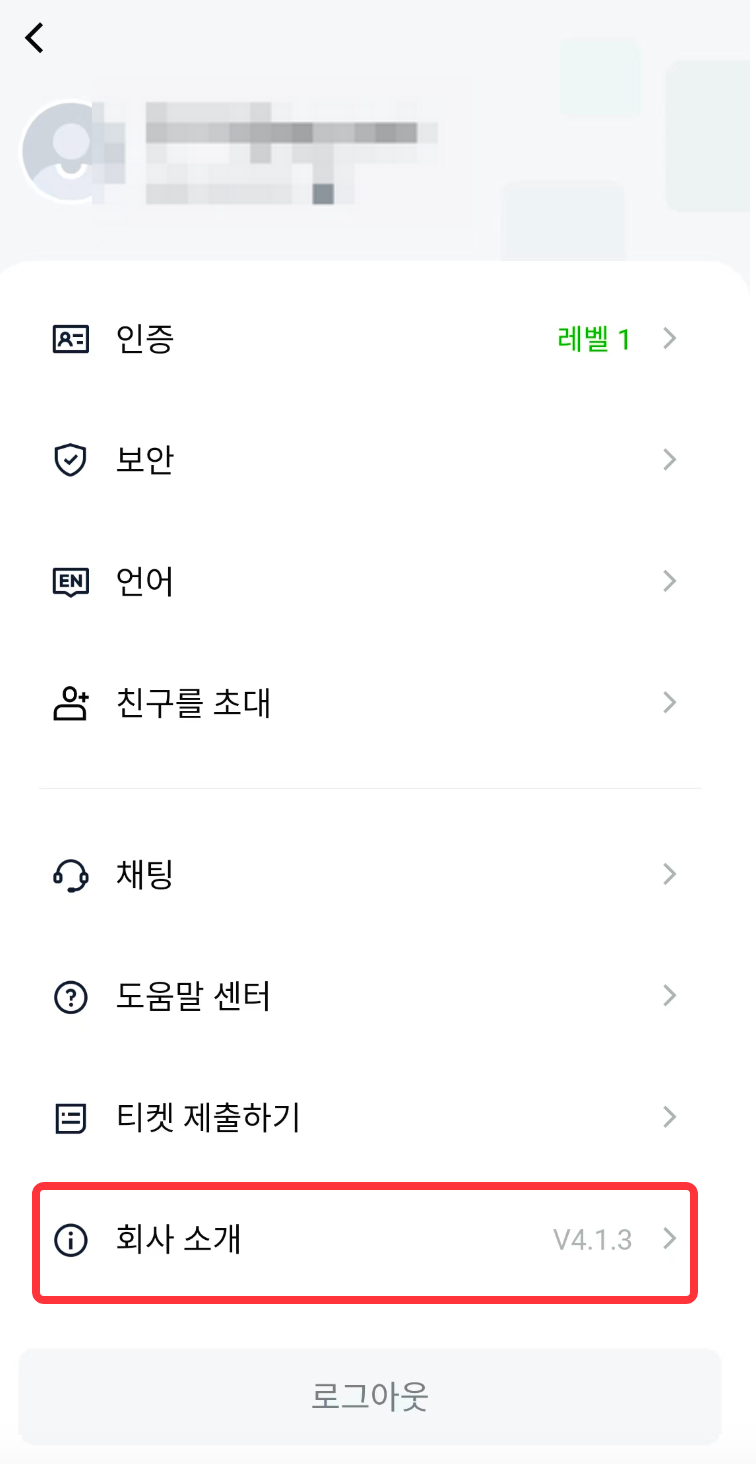Open the 도움말 센터 menu item
This screenshot has height=1464, width=756.
[370, 997]
